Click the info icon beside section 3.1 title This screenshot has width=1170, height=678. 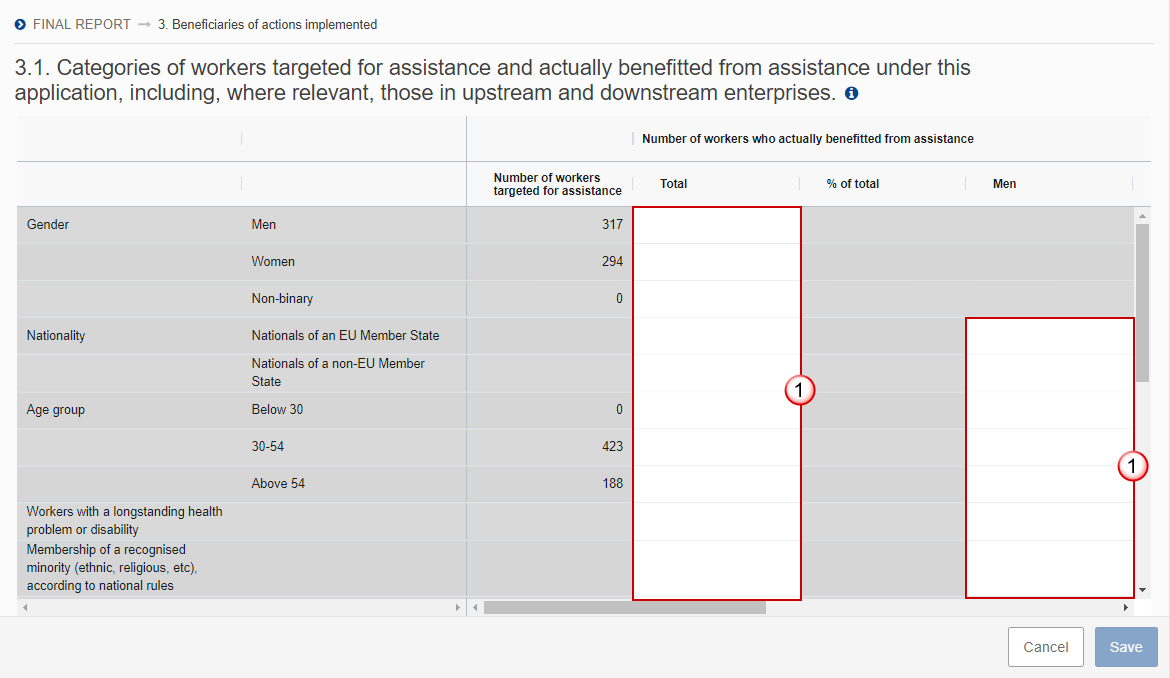click(851, 94)
